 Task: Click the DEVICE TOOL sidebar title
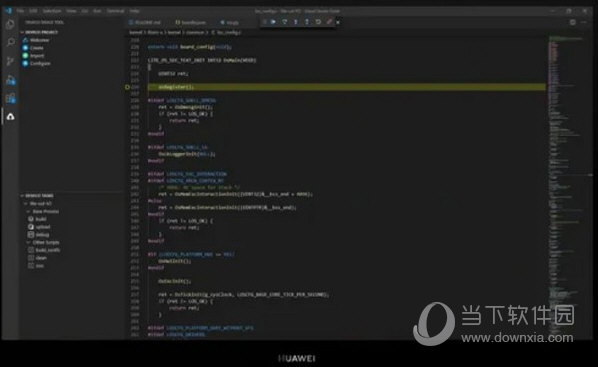(x=45, y=23)
